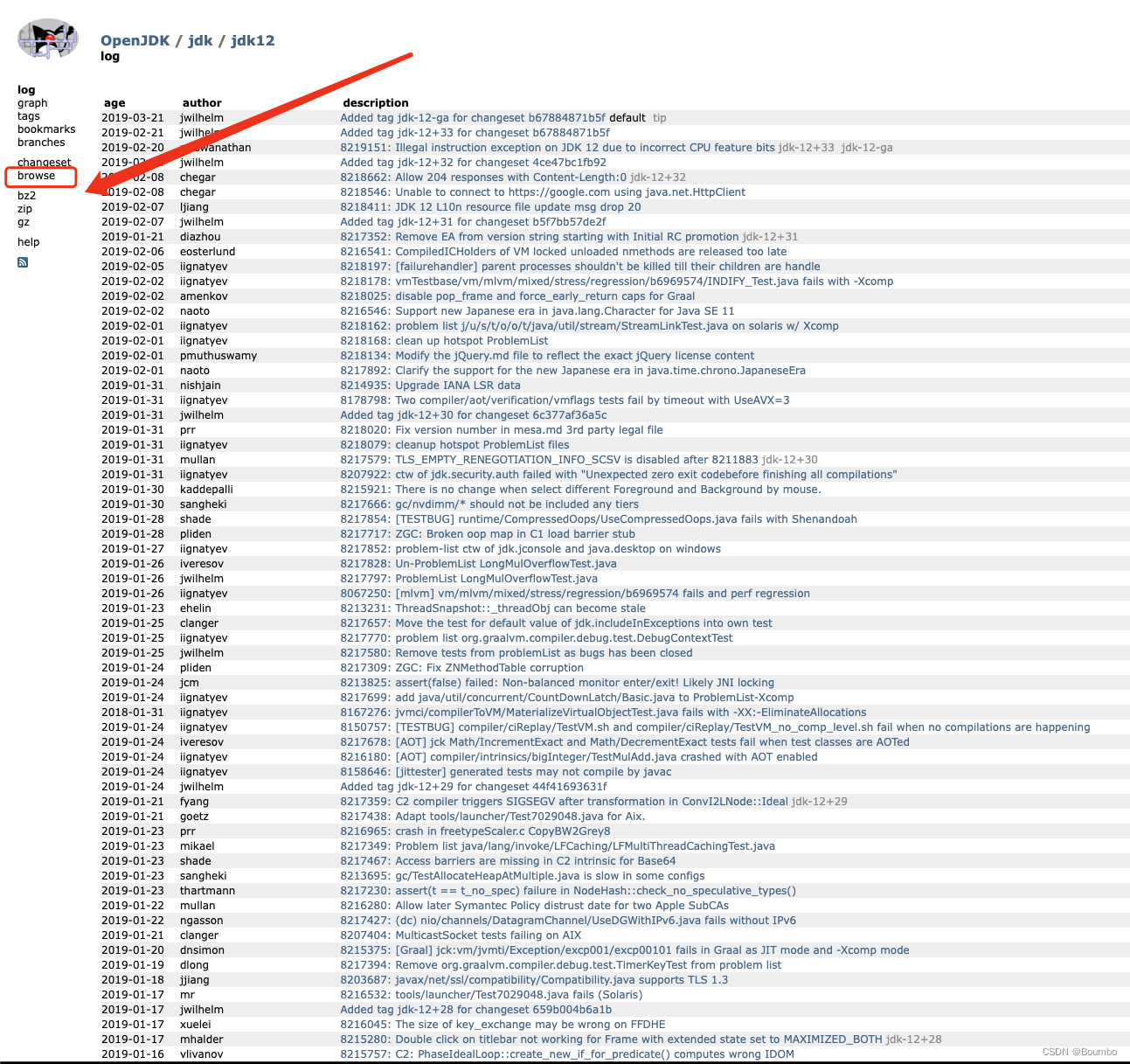Viewport: 1130px width, 1064px height.
Task: Open changeset 8213825 assert(false) failed
Action: click(x=557, y=683)
